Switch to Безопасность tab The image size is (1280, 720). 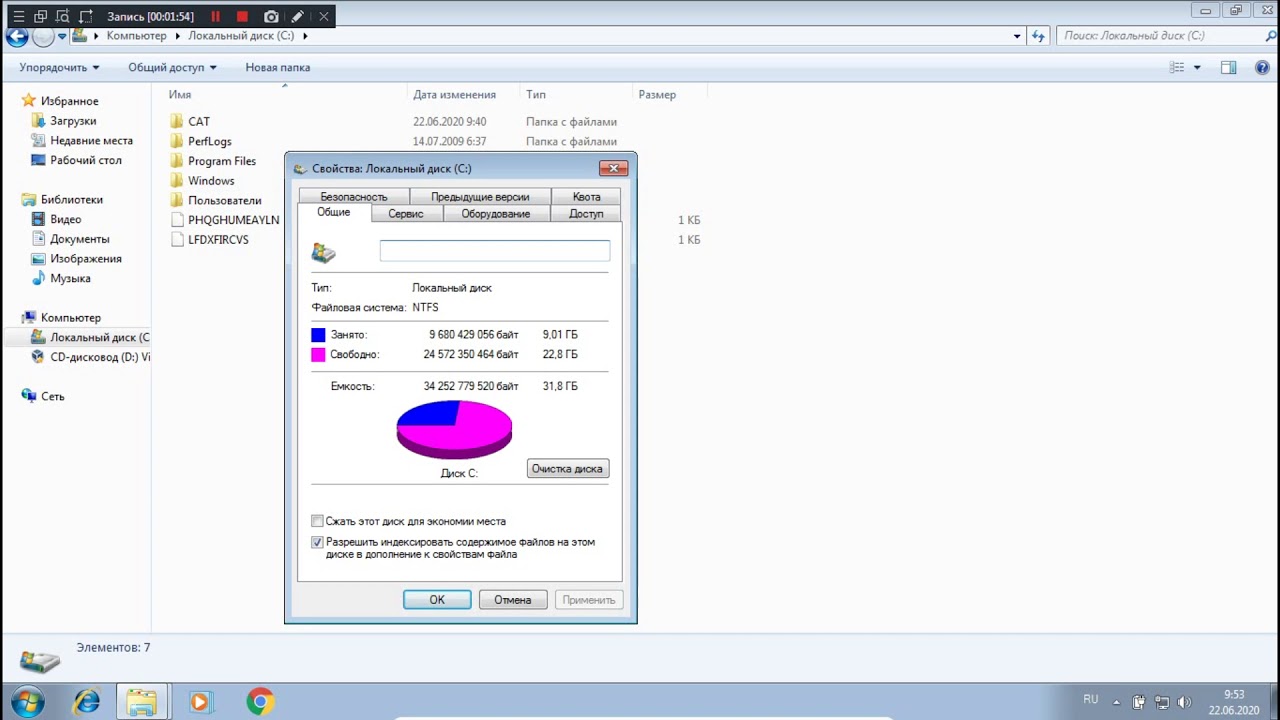click(353, 197)
